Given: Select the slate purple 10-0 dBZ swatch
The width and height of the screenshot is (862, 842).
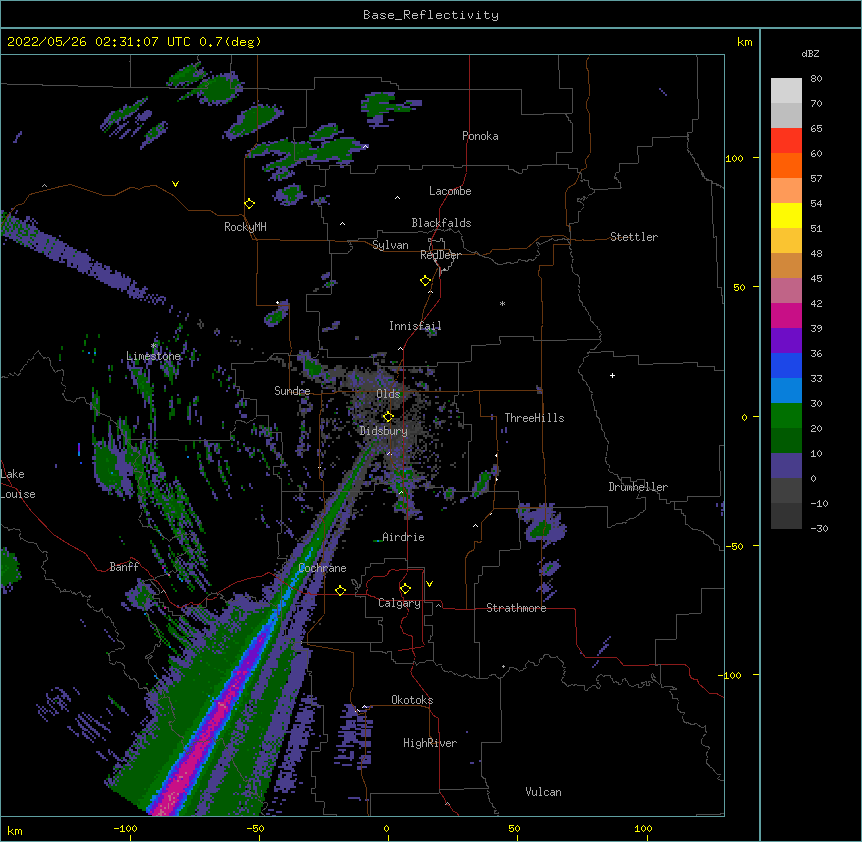Looking at the screenshot, I should click(786, 466).
